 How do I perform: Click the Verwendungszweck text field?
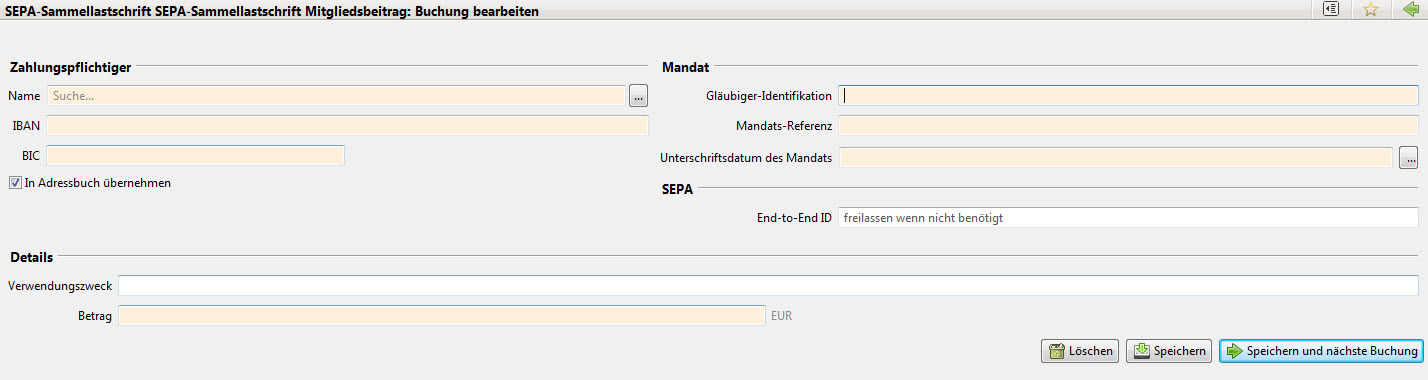768,286
